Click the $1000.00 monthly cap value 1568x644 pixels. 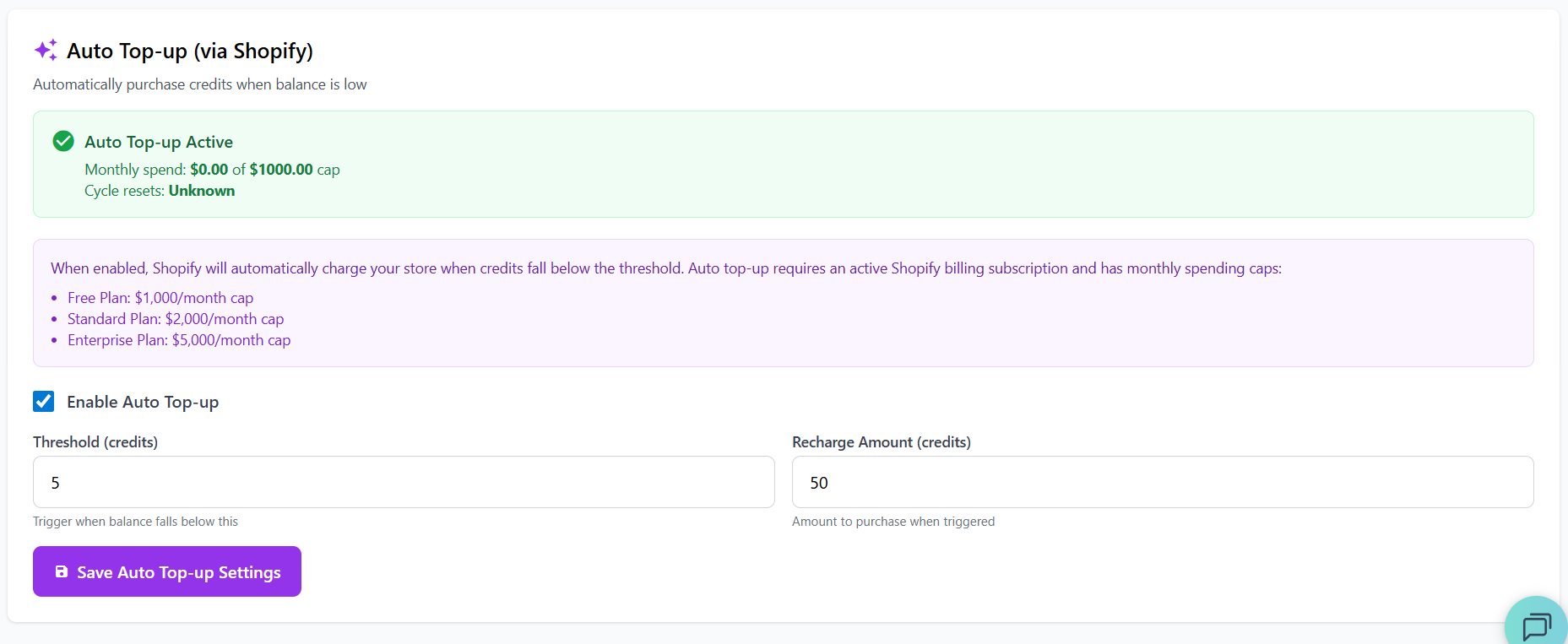pyautogui.click(x=281, y=170)
